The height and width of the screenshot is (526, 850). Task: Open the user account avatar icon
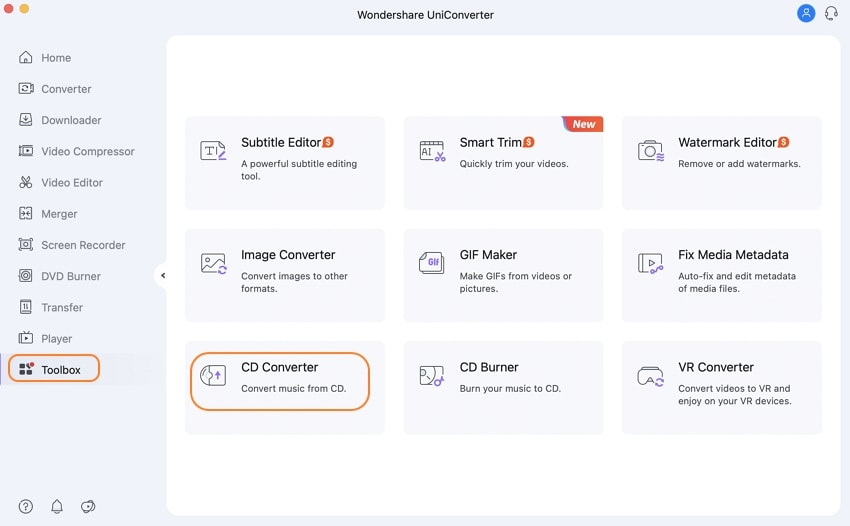[806, 13]
